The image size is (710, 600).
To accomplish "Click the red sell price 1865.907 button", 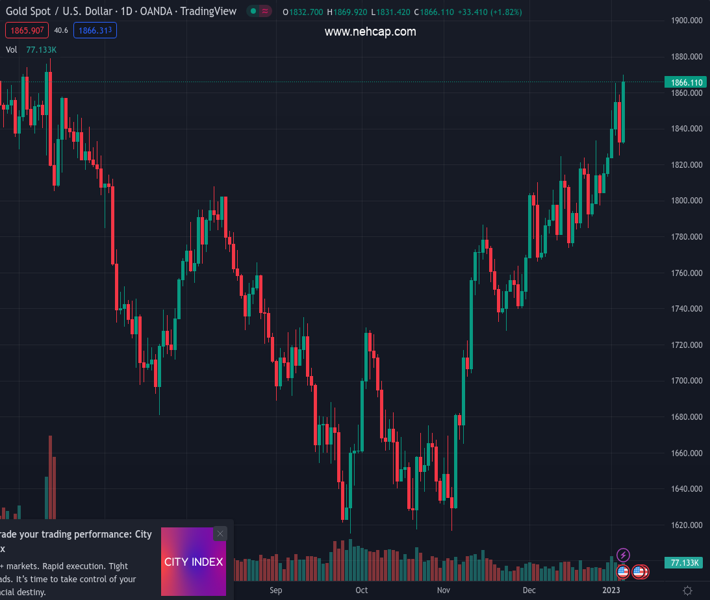I will click(24, 31).
